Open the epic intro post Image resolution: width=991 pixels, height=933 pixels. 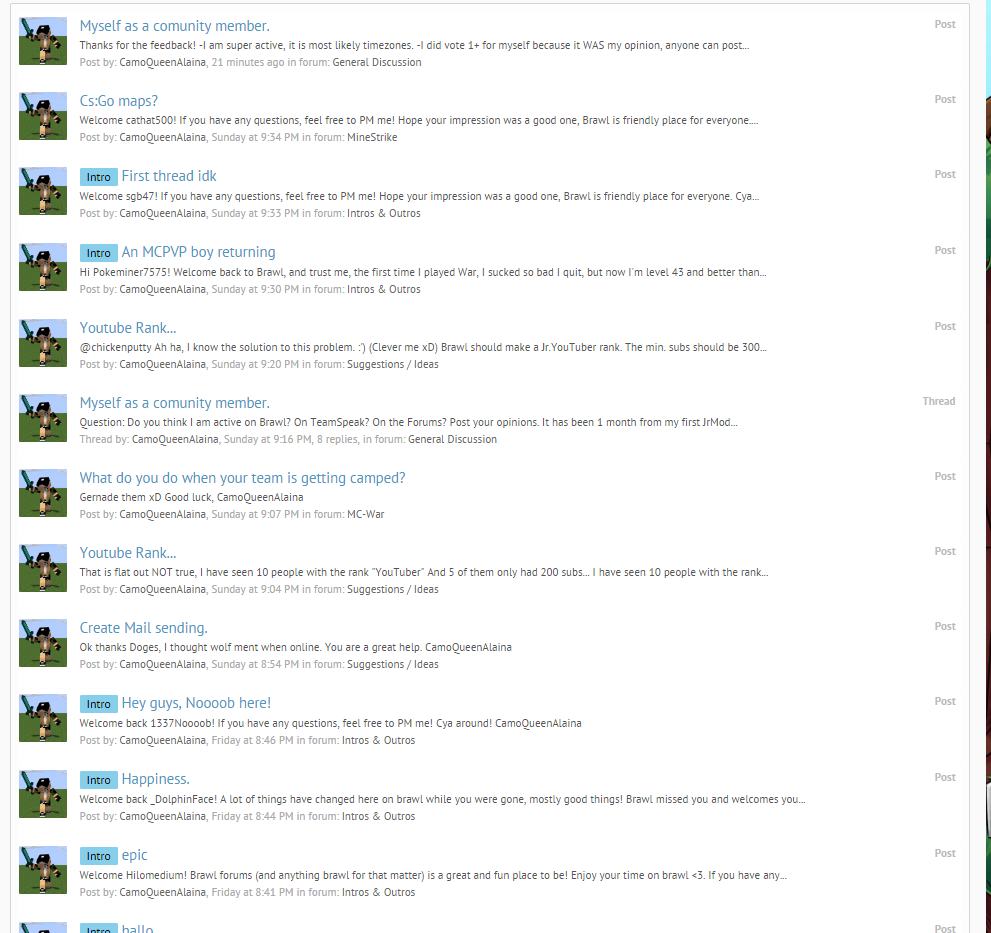pos(135,855)
